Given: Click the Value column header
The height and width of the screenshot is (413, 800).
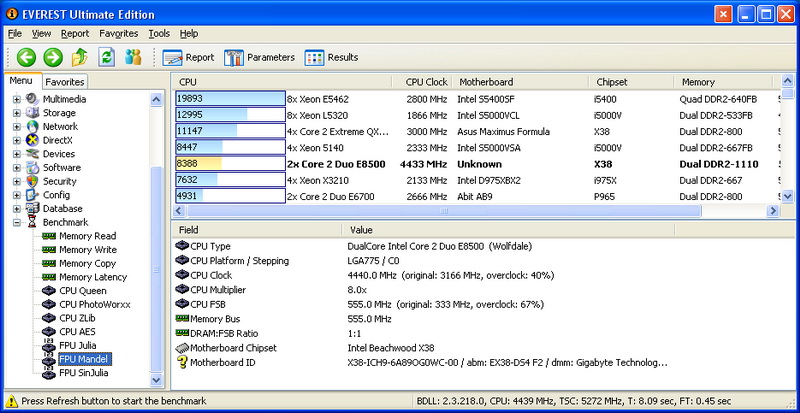Looking at the screenshot, I should point(508,230).
